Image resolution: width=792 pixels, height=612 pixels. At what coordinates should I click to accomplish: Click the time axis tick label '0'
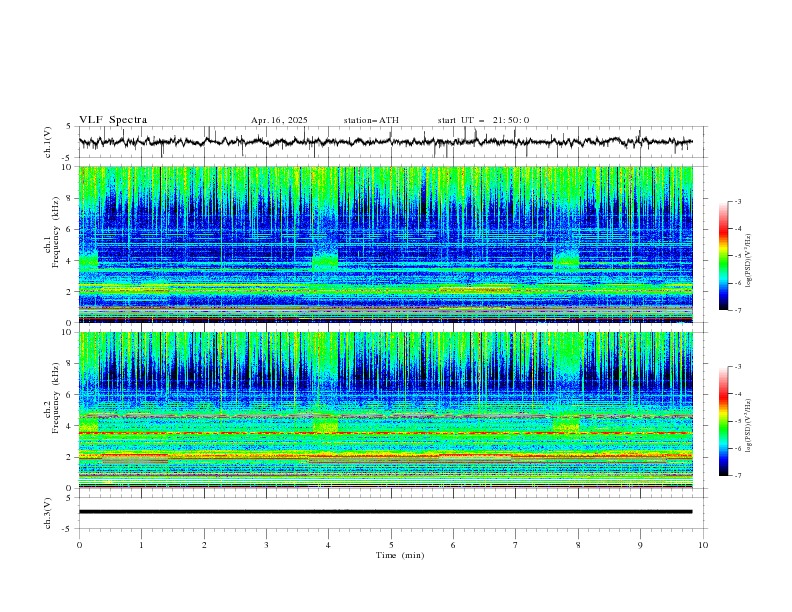[x=79, y=546]
